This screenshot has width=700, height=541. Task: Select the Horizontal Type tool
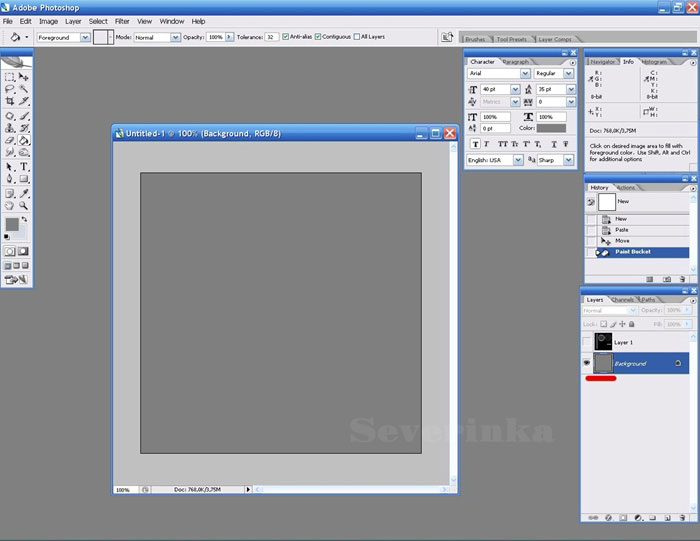pyautogui.click(x=24, y=167)
